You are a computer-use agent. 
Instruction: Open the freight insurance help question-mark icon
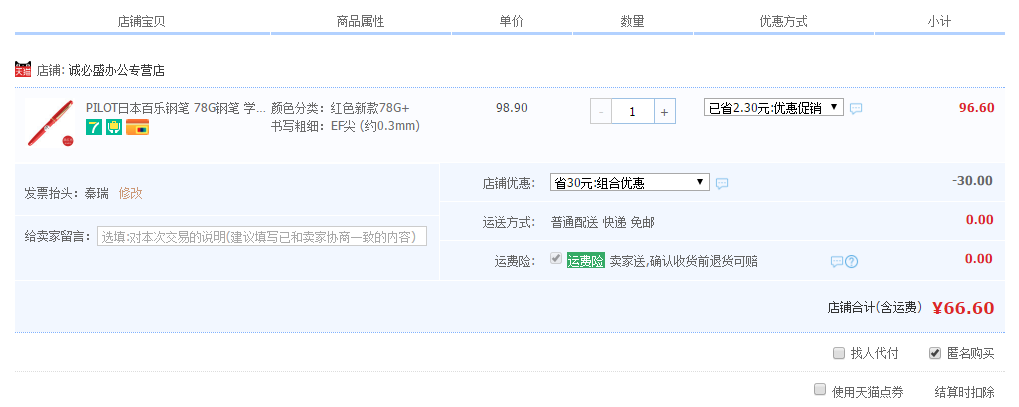click(852, 262)
